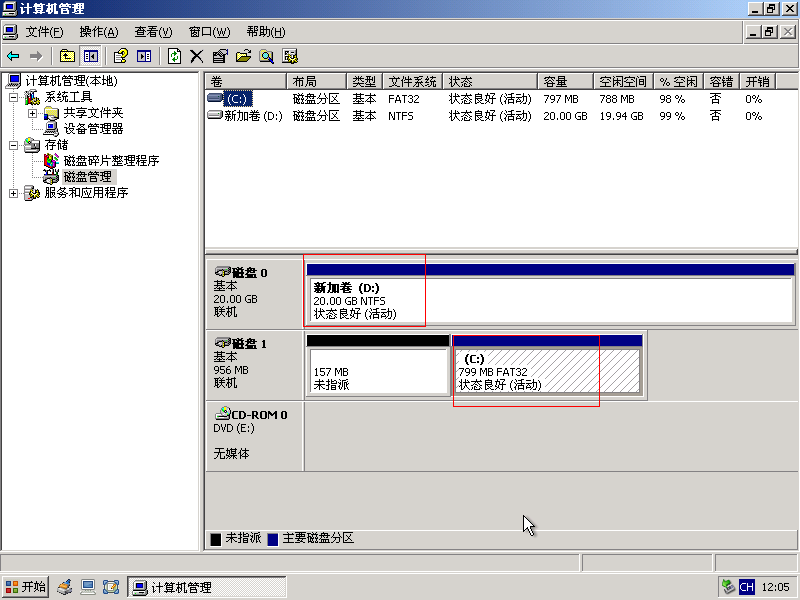Expand the 服务和应用程序 tree node
This screenshot has width=800, height=600.
(13, 193)
